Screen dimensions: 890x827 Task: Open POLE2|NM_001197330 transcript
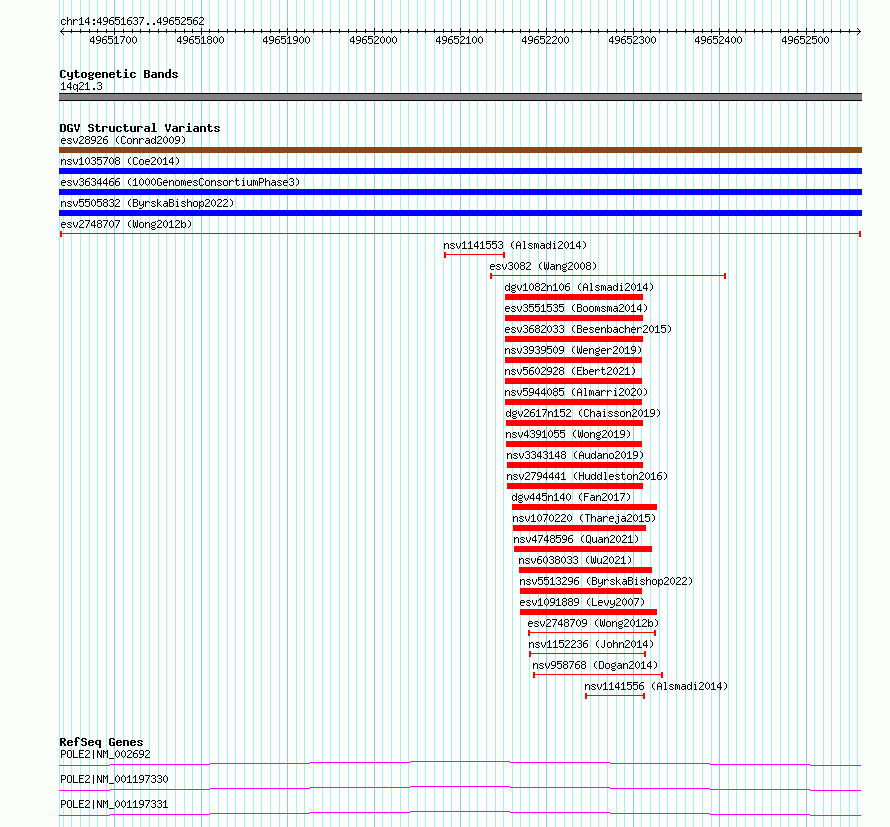pos(114,779)
